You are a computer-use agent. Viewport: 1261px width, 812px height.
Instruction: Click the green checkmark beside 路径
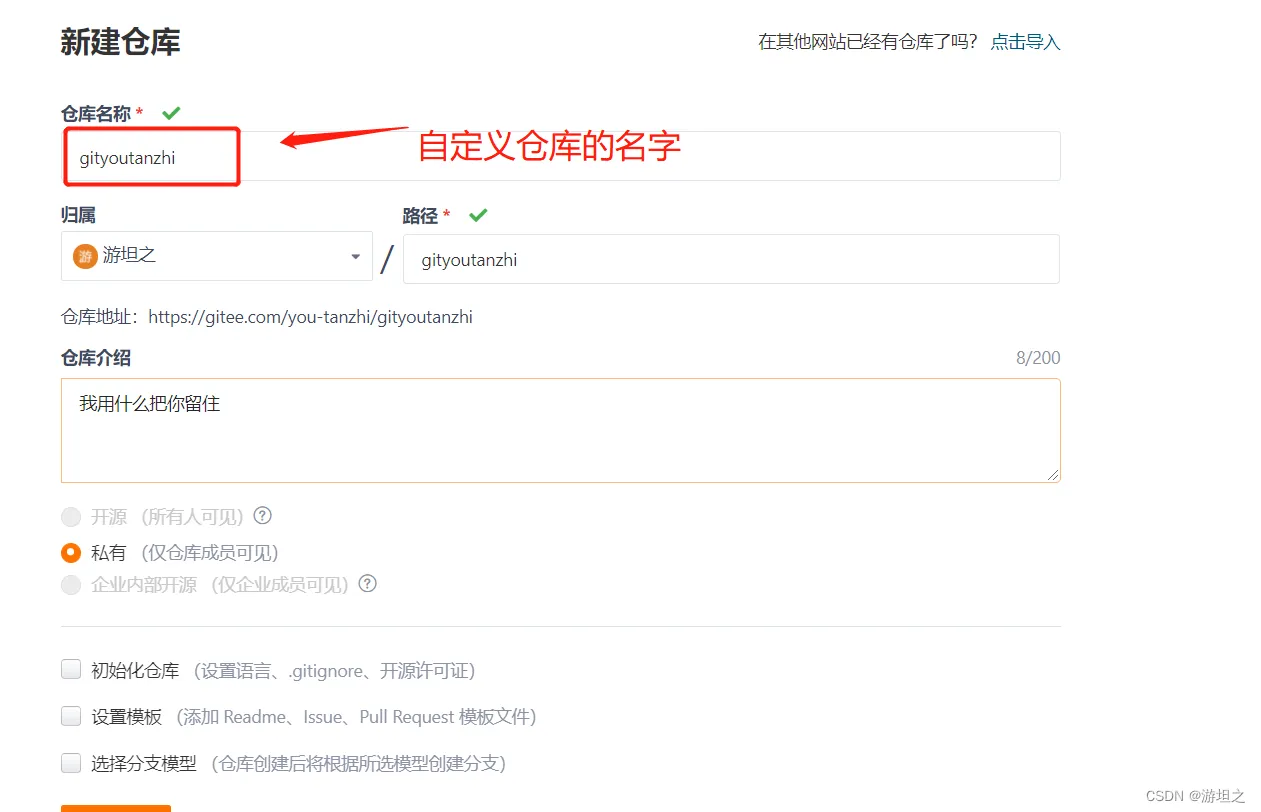click(x=478, y=215)
